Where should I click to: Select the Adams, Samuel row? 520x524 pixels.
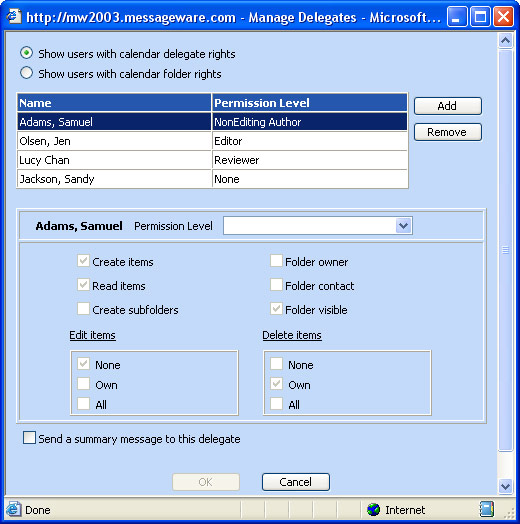pos(213,122)
